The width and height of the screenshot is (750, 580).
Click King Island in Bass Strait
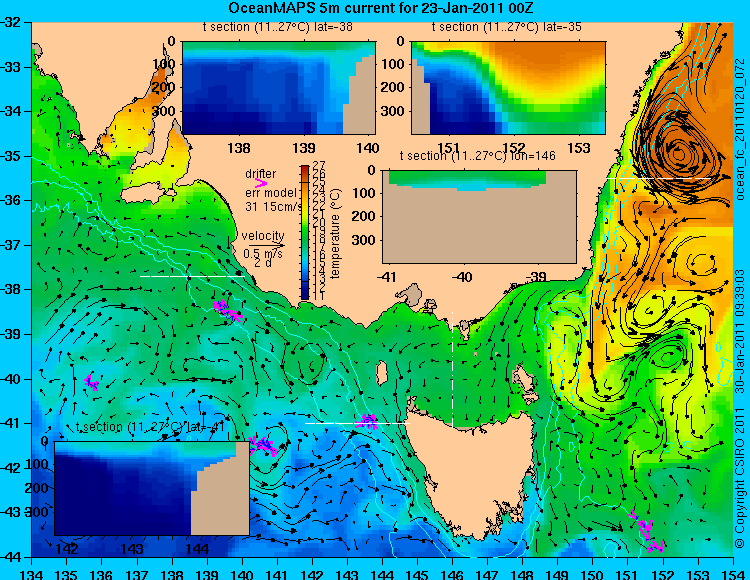[x=382, y=373]
